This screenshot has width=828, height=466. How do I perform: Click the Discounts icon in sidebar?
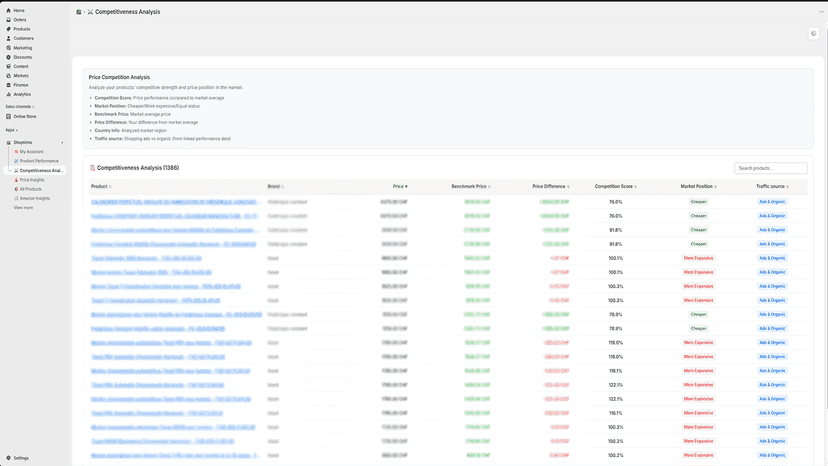pos(8,57)
